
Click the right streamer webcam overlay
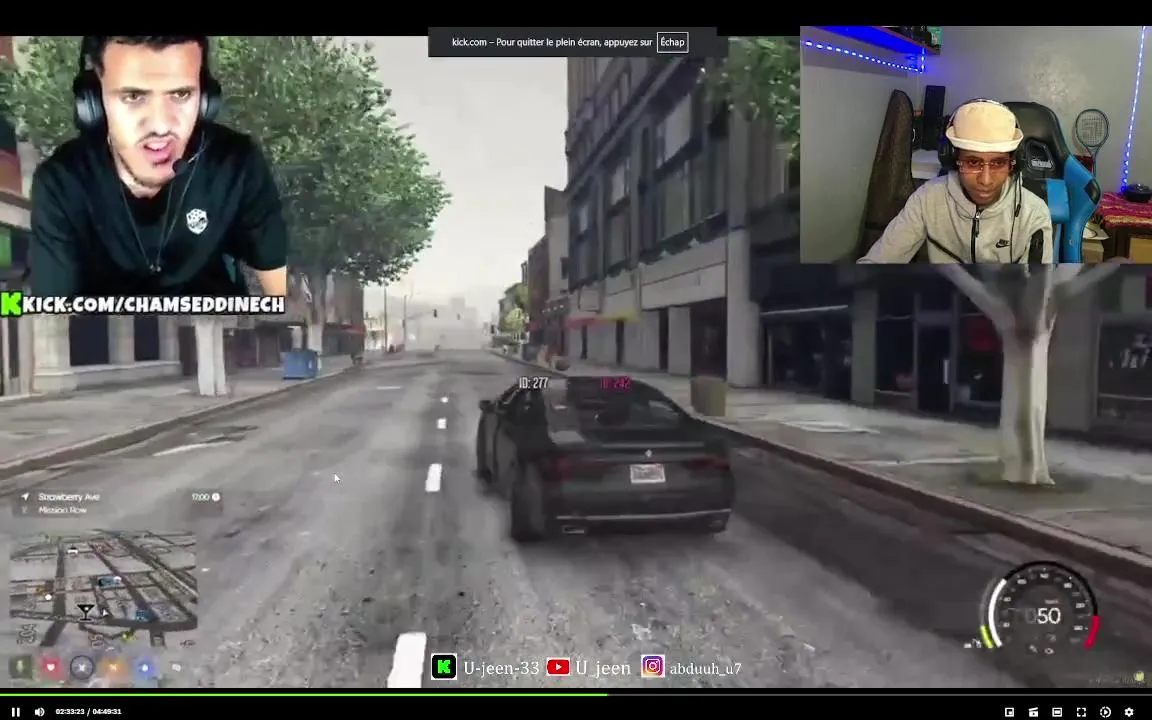[976, 145]
